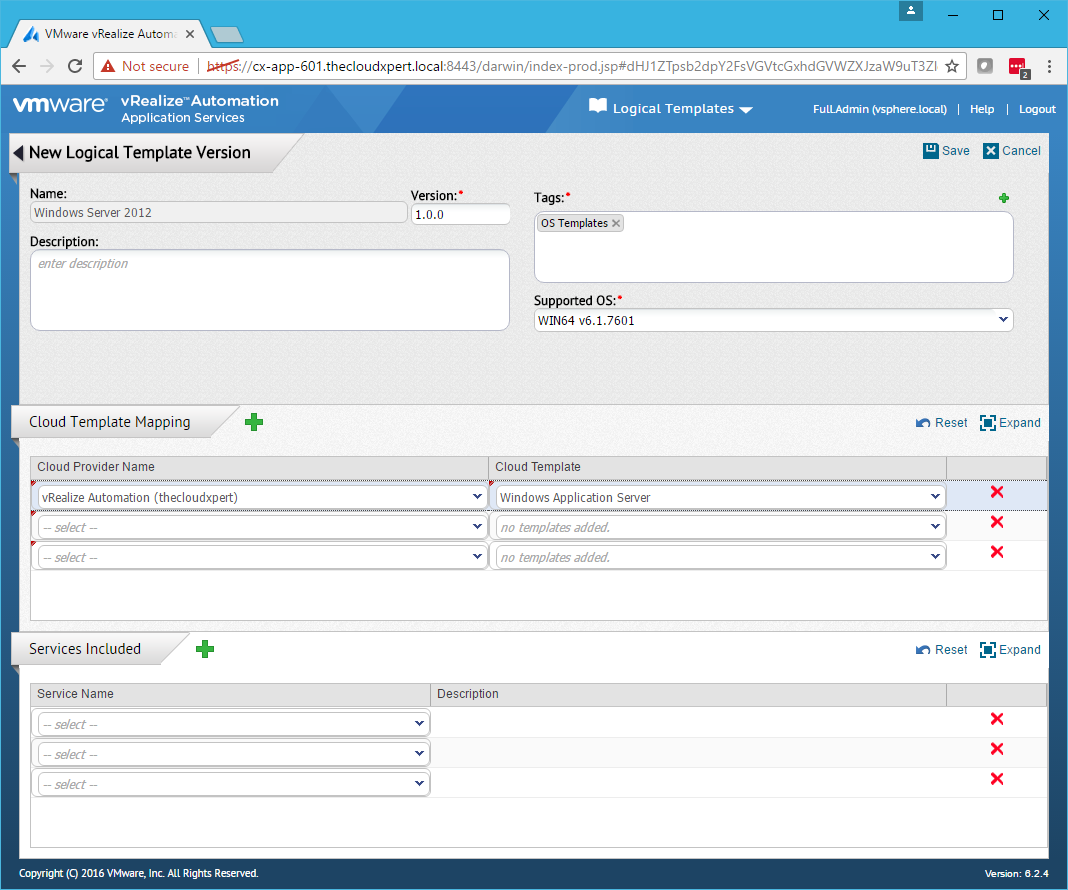Viewport: 1068px width, 890px height.
Task: Open the Logical Templates navigation menu
Action: pyautogui.click(x=672, y=109)
